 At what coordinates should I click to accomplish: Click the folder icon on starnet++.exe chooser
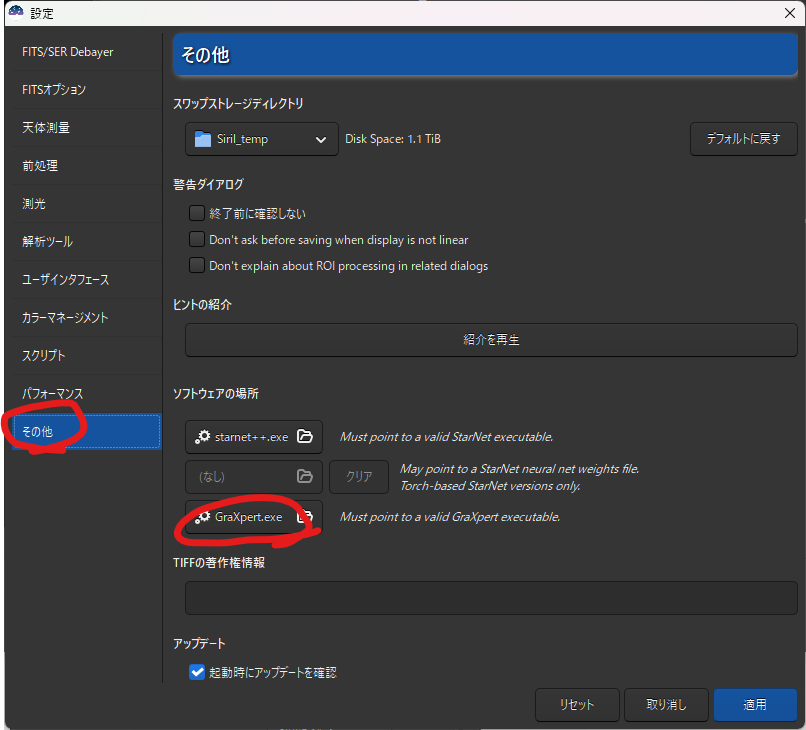[305, 437]
